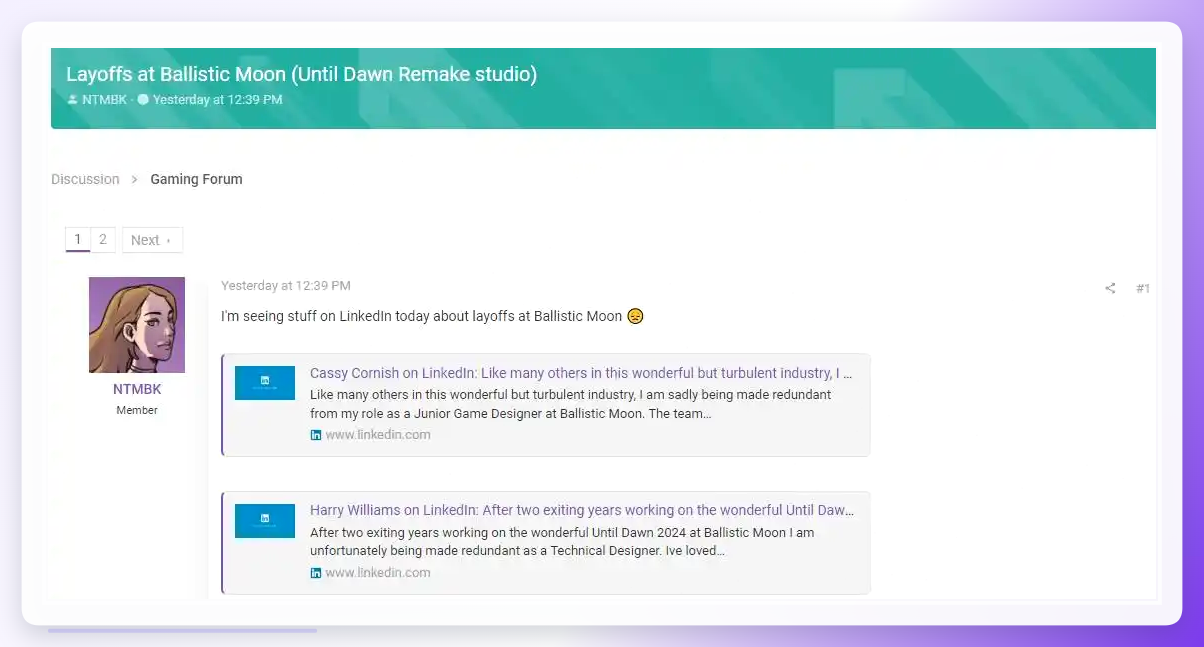
Task: Open the post #1 permalink
Action: tap(1142, 289)
